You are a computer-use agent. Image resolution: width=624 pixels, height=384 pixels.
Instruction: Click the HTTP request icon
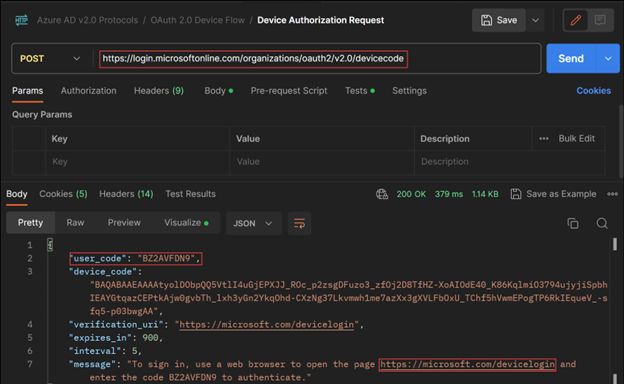(21, 20)
